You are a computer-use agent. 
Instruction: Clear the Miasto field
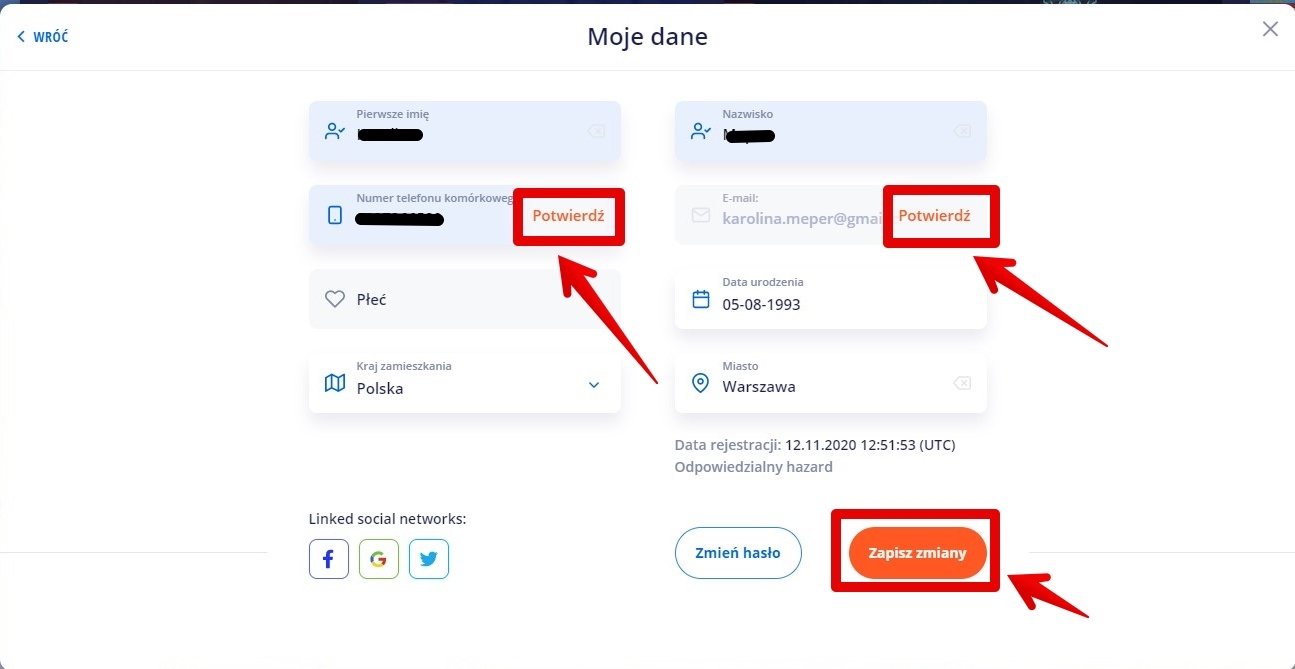[x=961, y=383]
